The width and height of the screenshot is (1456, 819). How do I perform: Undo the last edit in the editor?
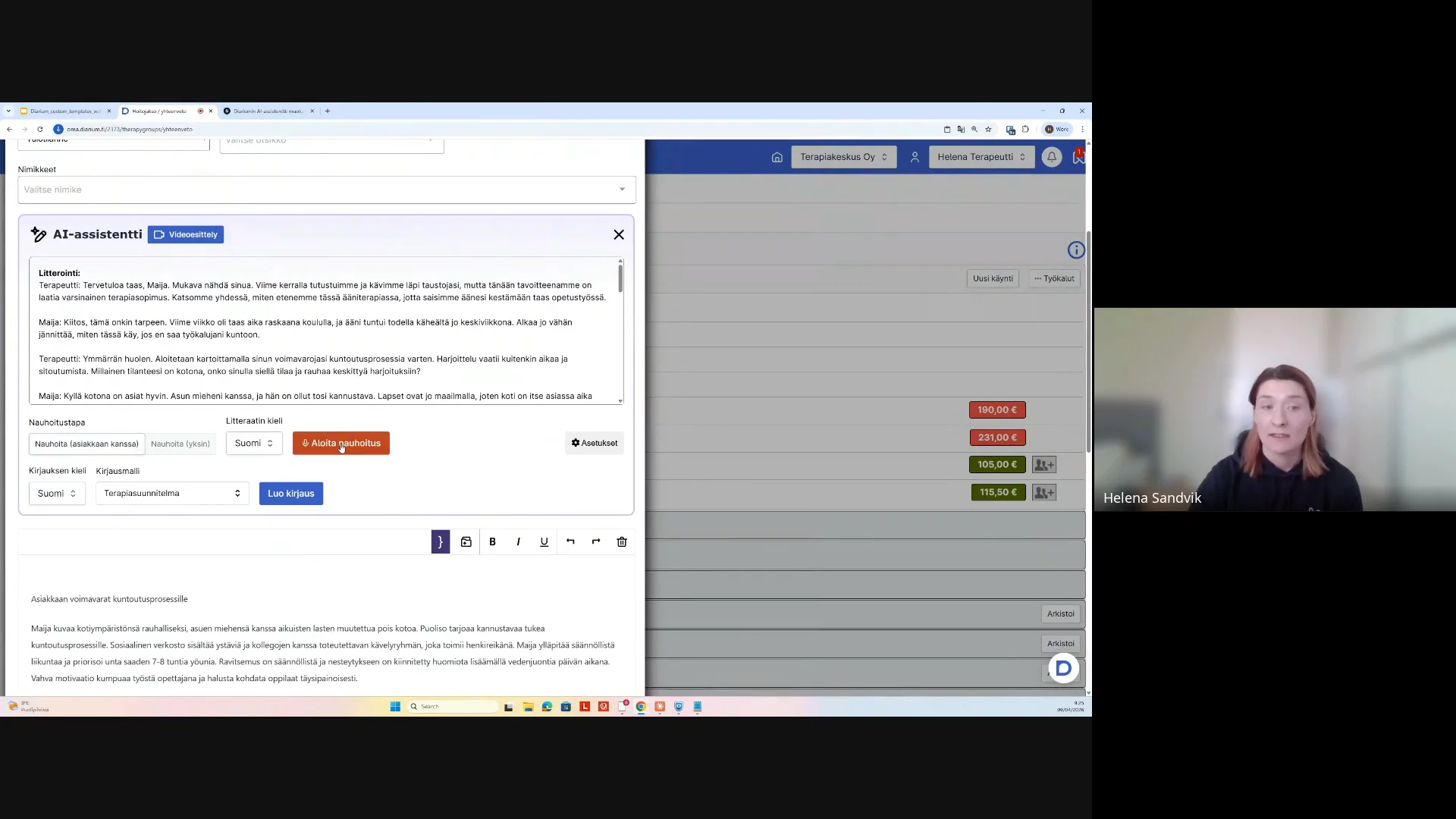click(x=570, y=541)
